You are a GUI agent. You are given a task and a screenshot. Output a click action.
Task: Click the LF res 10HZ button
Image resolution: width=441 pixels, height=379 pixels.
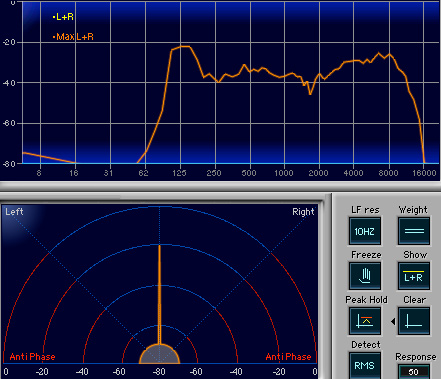[365, 231]
